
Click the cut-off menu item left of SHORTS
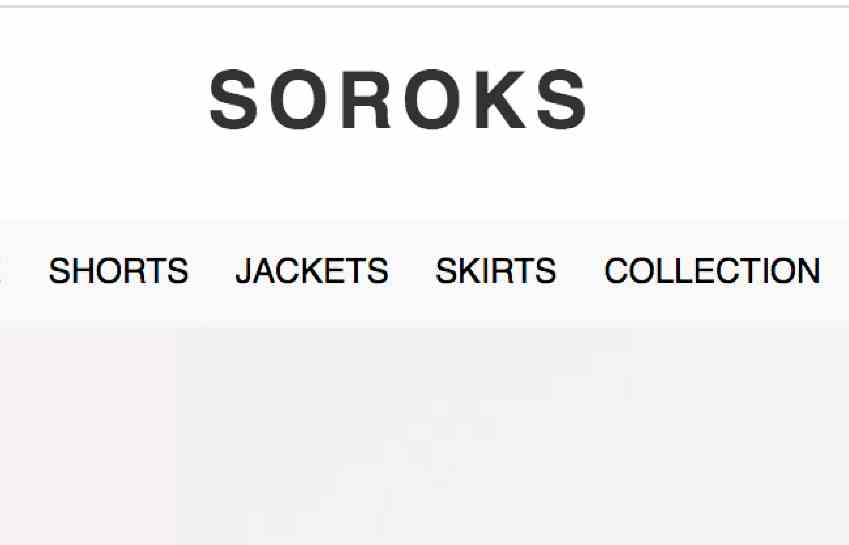pos(2,271)
